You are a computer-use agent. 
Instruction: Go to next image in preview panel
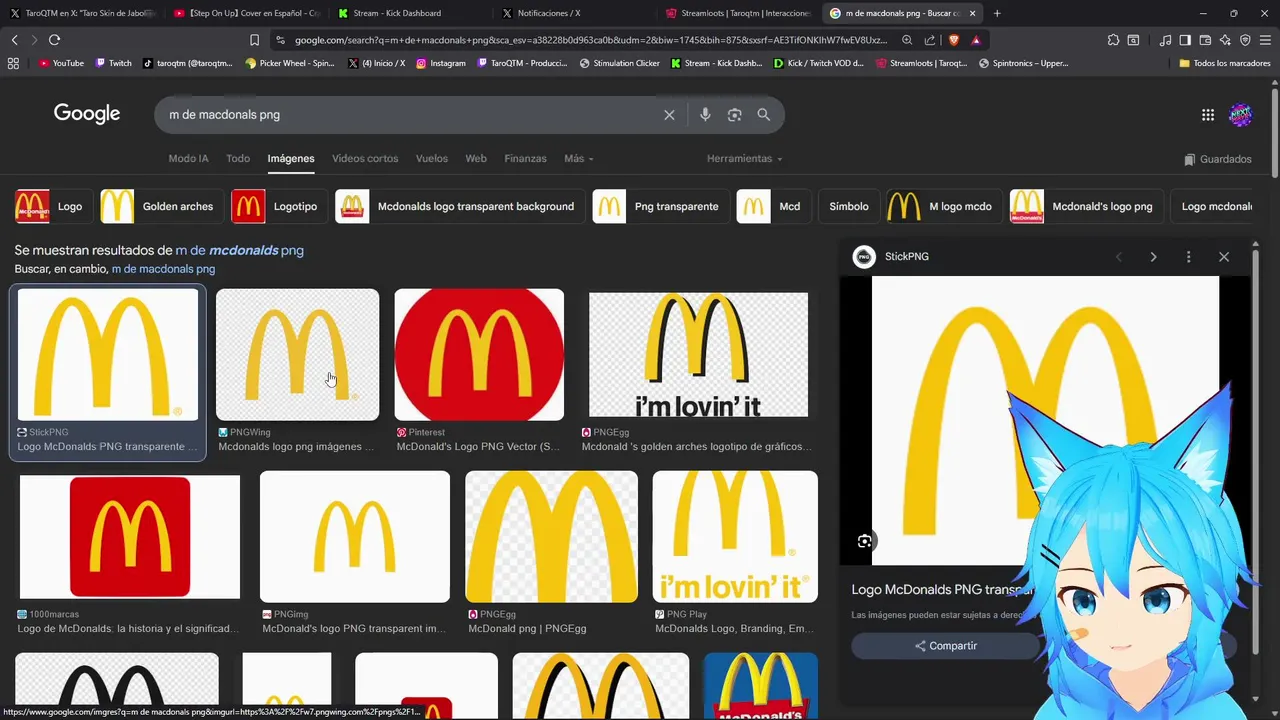click(1153, 257)
